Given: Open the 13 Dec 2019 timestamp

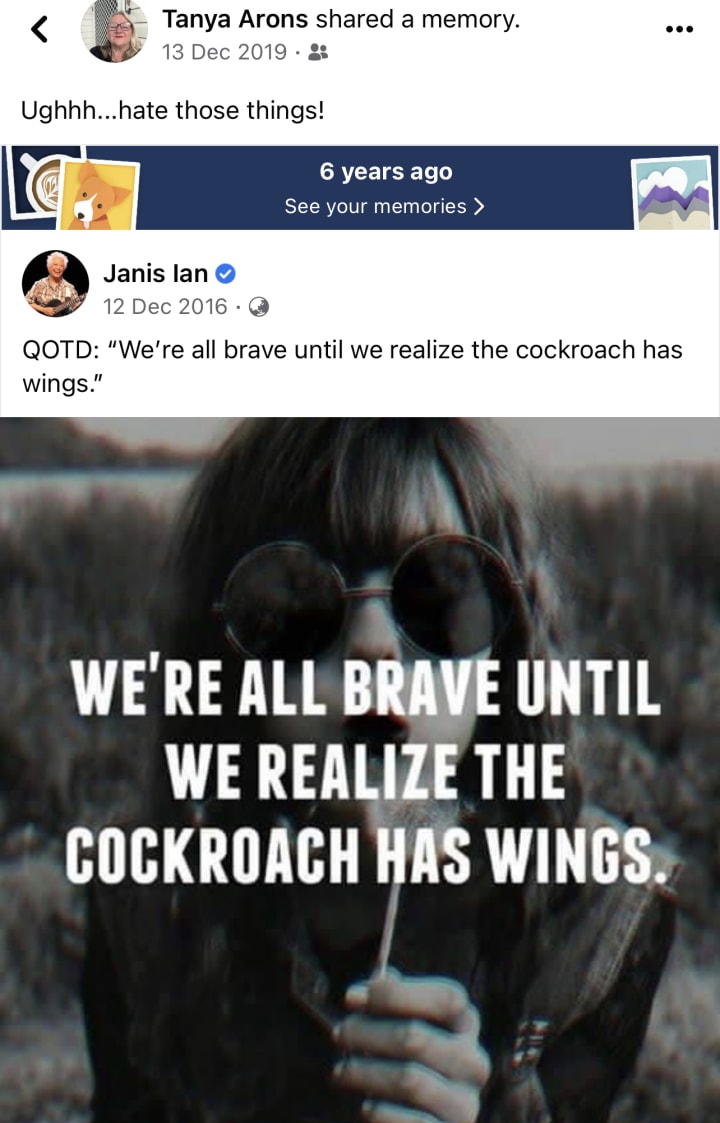Looking at the screenshot, I should pyautogui.click(x=224, y=52).
